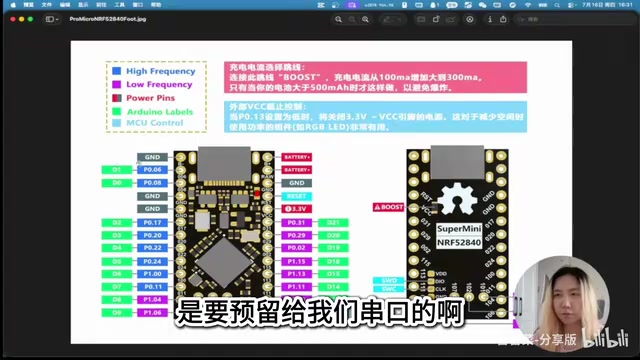Click the P0.17 pin label

tap(152, 223)
